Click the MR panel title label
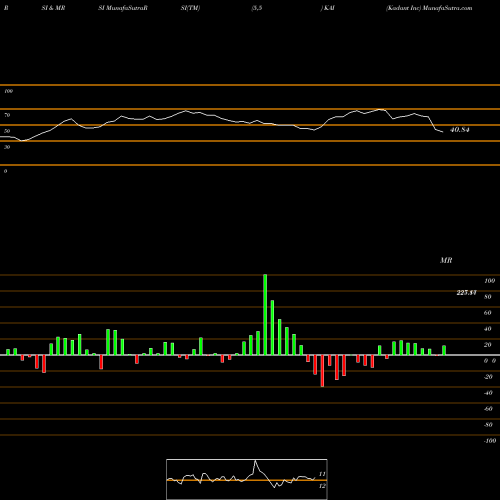Viewport: 500px width, 500px height. pyautogui.click(x=446, y=260)
